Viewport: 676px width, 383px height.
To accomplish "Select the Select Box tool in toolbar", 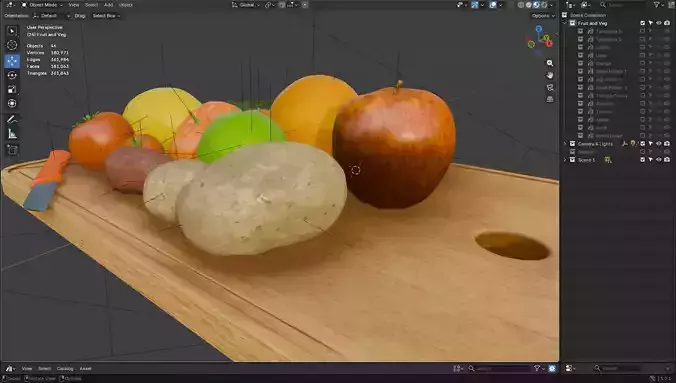I will 12,31.
